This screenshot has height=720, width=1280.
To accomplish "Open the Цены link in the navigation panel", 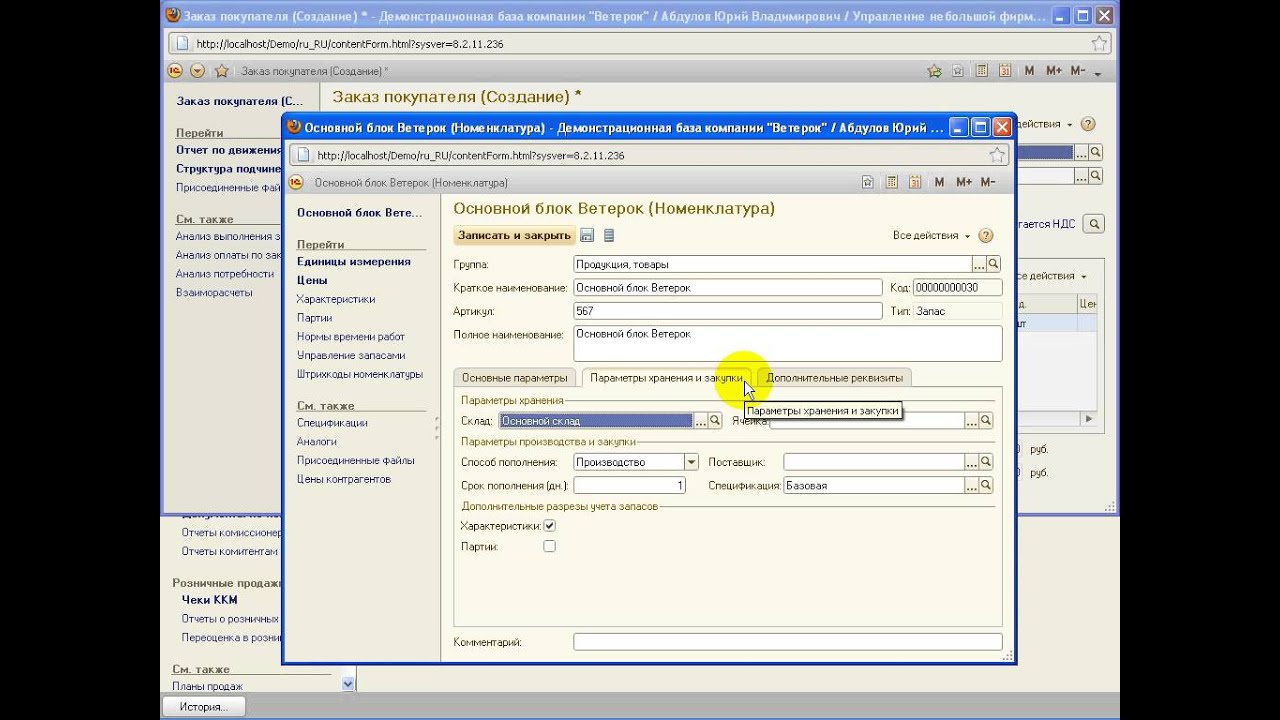I will point(312,281).
